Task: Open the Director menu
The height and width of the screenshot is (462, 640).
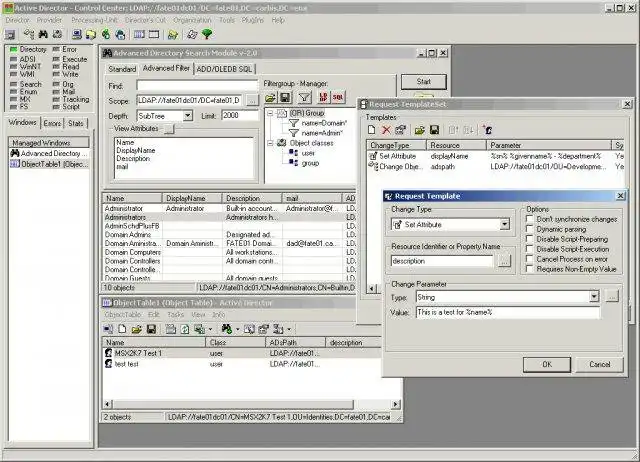Action: point(18,20)
